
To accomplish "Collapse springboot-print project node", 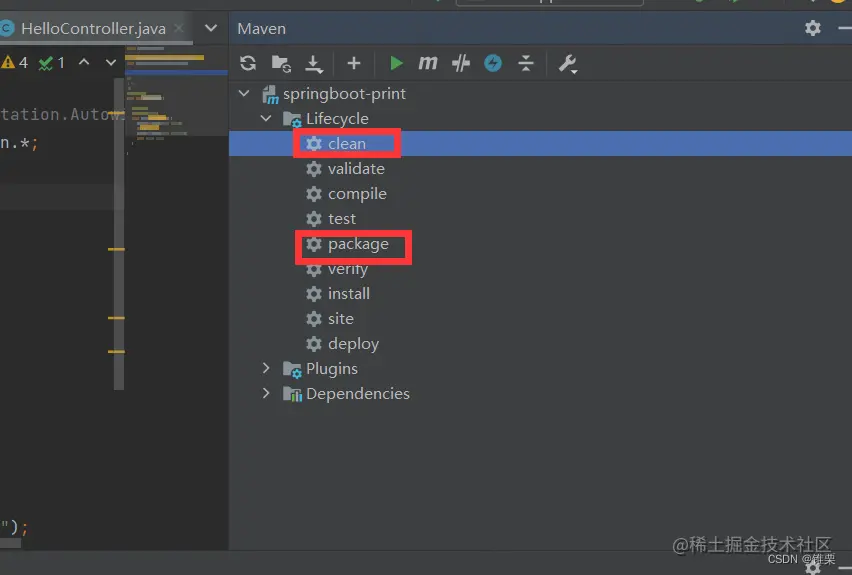I will [244, 93].
